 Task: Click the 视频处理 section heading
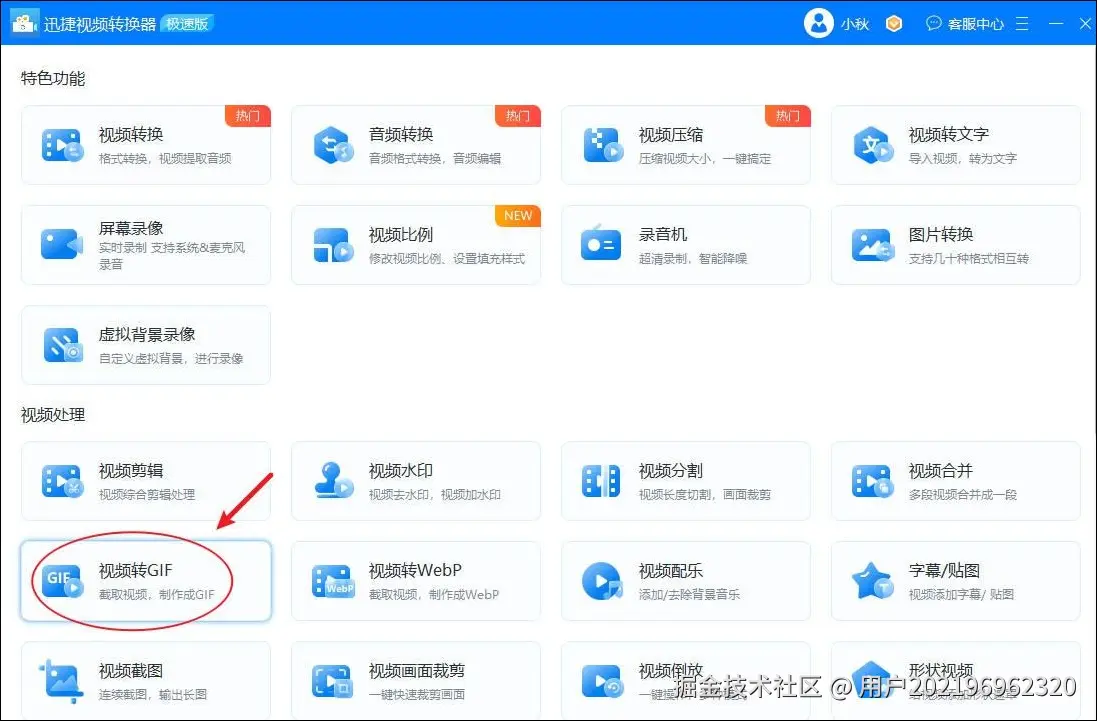point(53,415)
